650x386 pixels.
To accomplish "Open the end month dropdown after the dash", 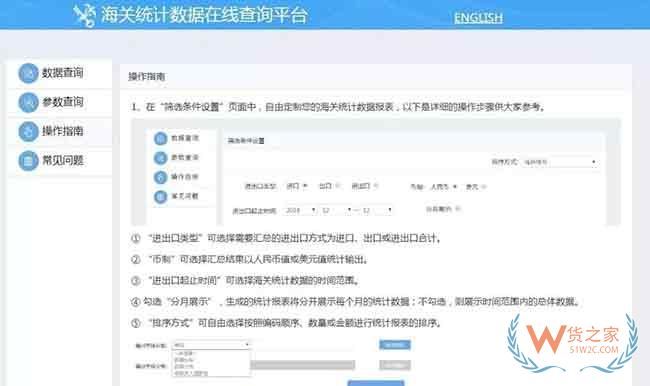I will [376, 211].
